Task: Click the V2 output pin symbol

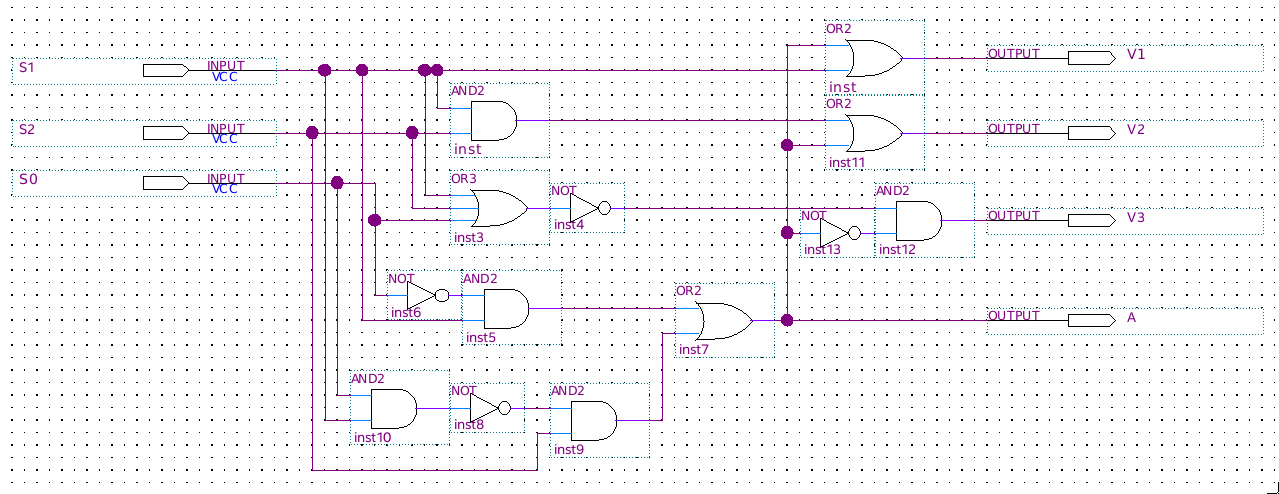Action: click(1091, 133)
